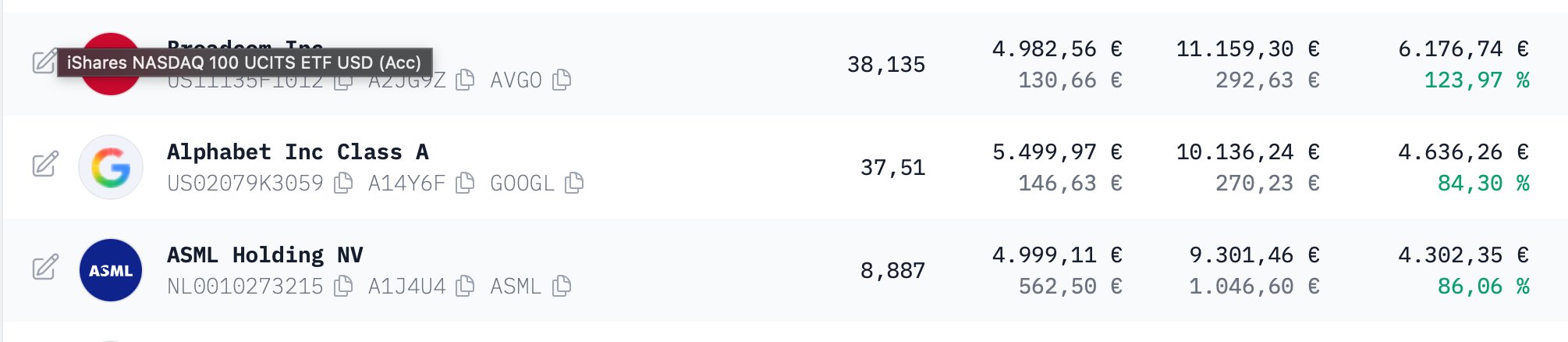Copy the GOOGL ticker symbol
The image size is (1568, 342).
pos(574,183)
